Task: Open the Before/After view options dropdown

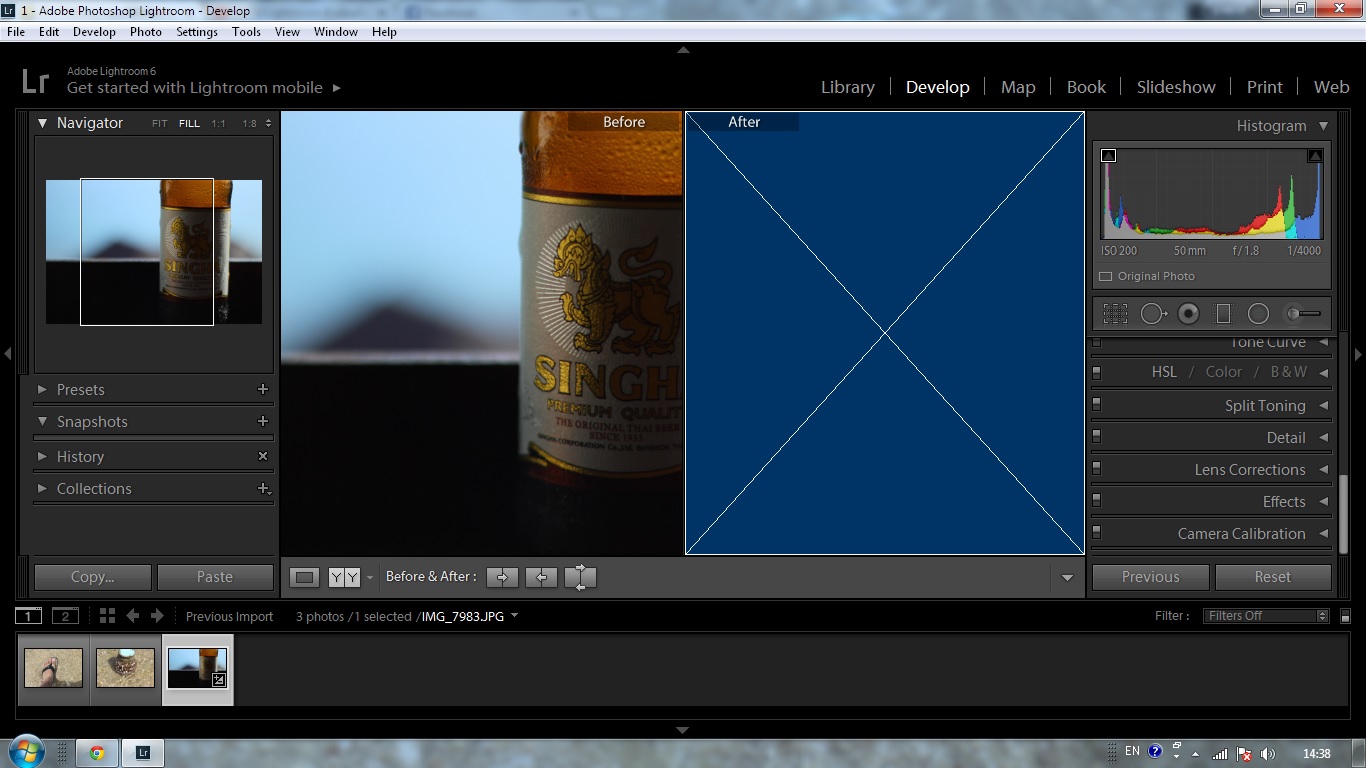Action: [x=369, y=577]
